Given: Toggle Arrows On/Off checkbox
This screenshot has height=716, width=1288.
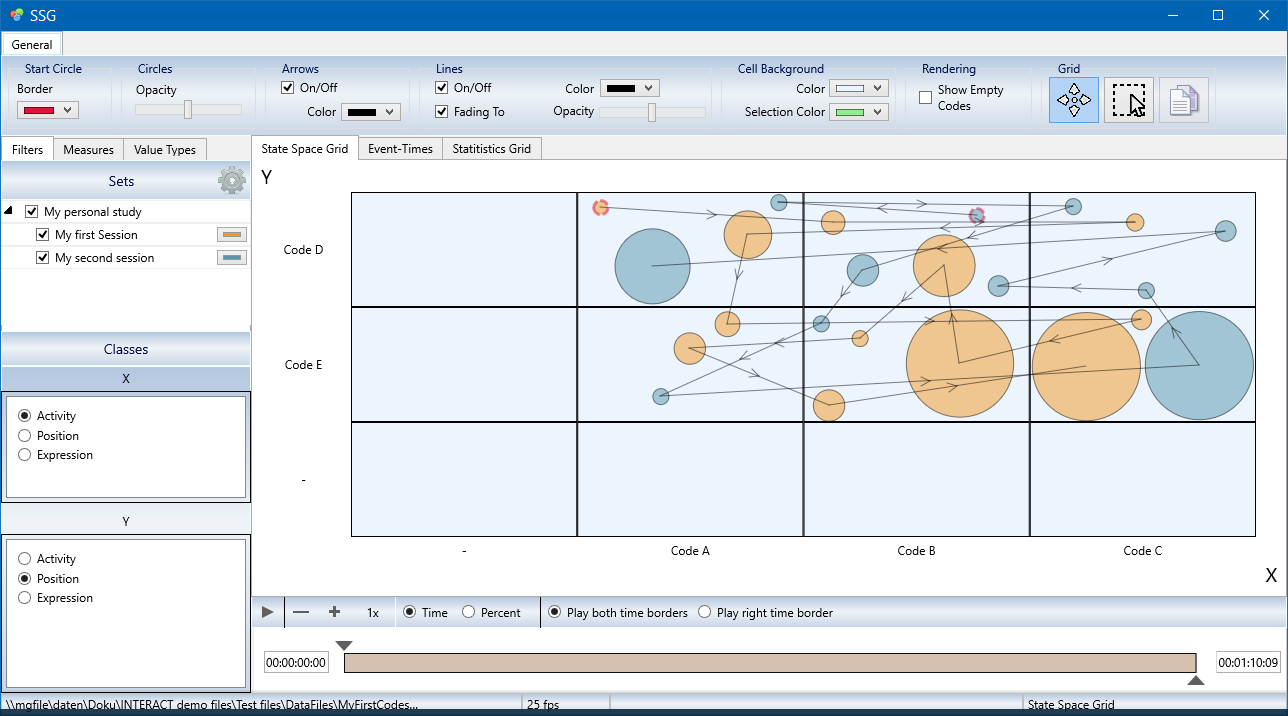Looking at the screenshot, I should tap(288, 88).
